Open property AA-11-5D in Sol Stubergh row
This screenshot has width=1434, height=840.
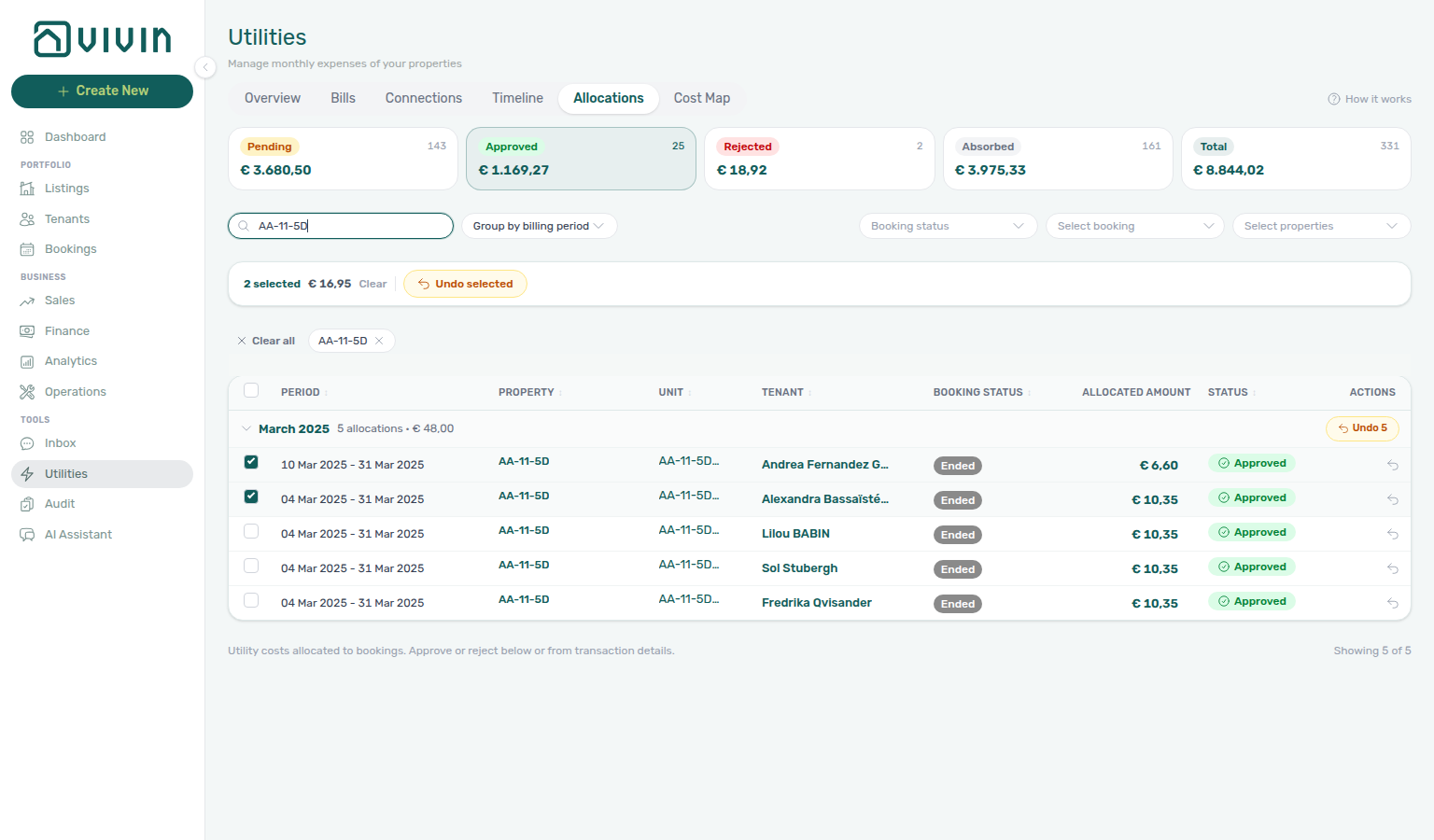click(x=524, y=566)
